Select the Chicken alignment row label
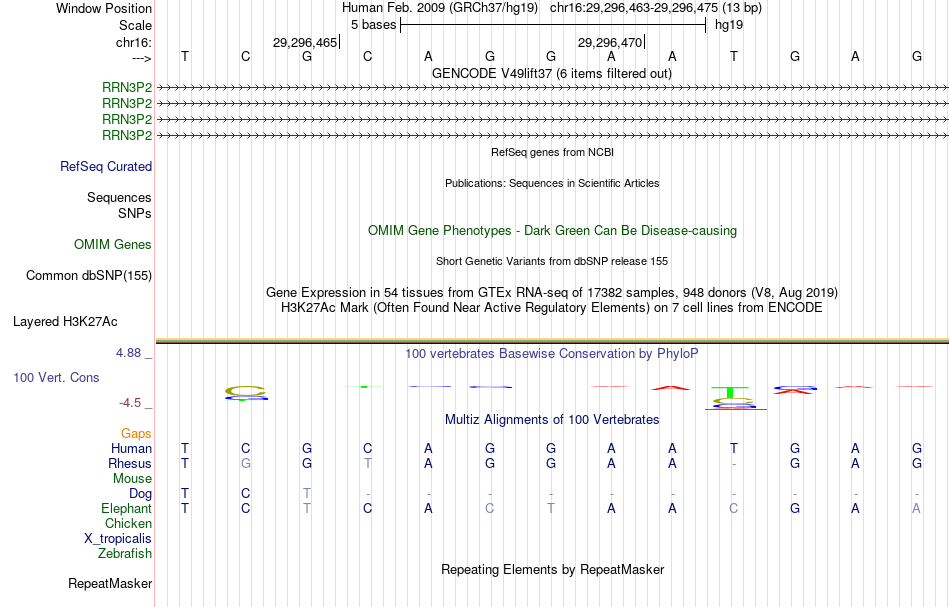The width and height of the screenshot is (950, 607). (x=128, y=523)
